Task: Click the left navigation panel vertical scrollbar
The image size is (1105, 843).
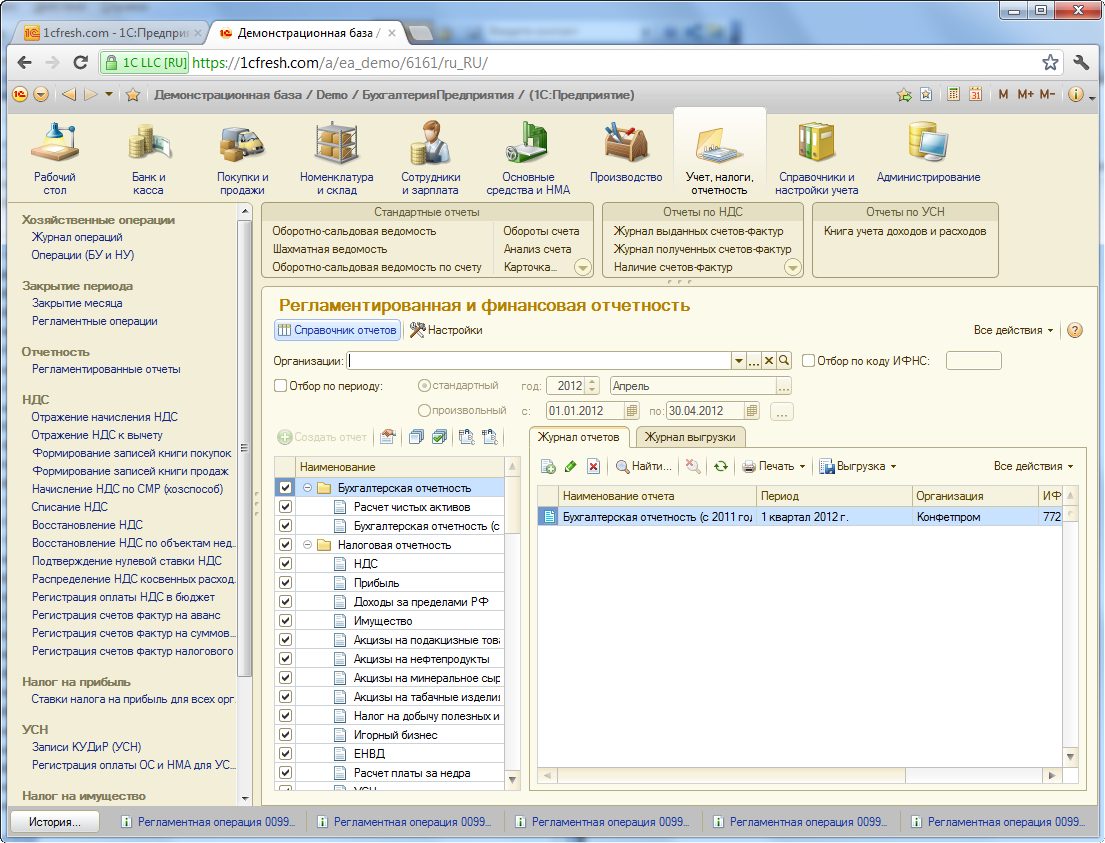Action: pyautogui.click(x=244, y=450)
